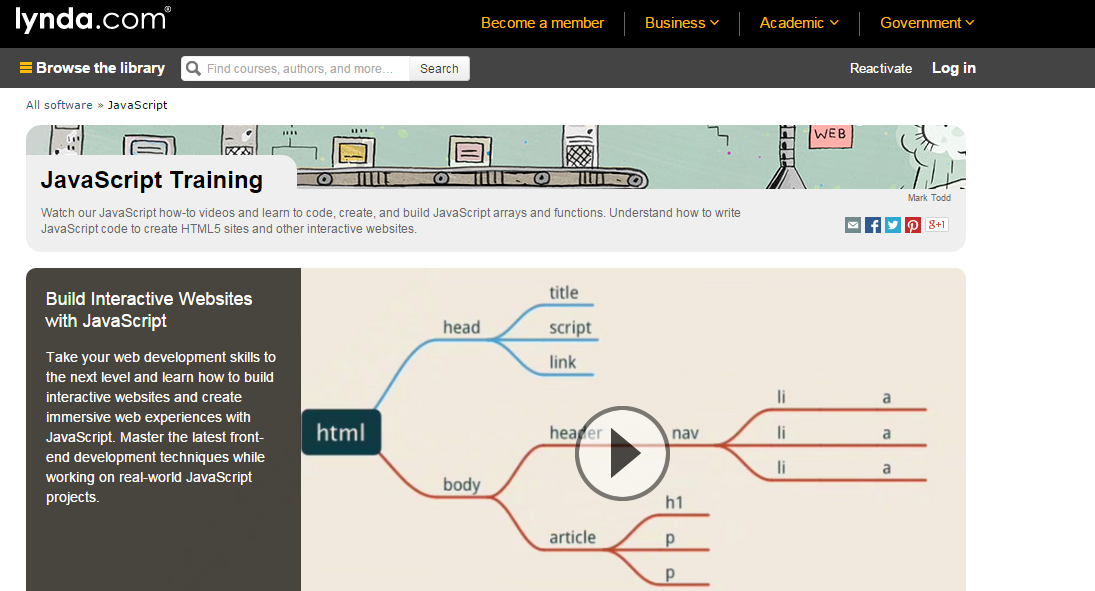Share the page on Facebook
This screenshot has height=591, width=1095.
(x=873, y=225)
